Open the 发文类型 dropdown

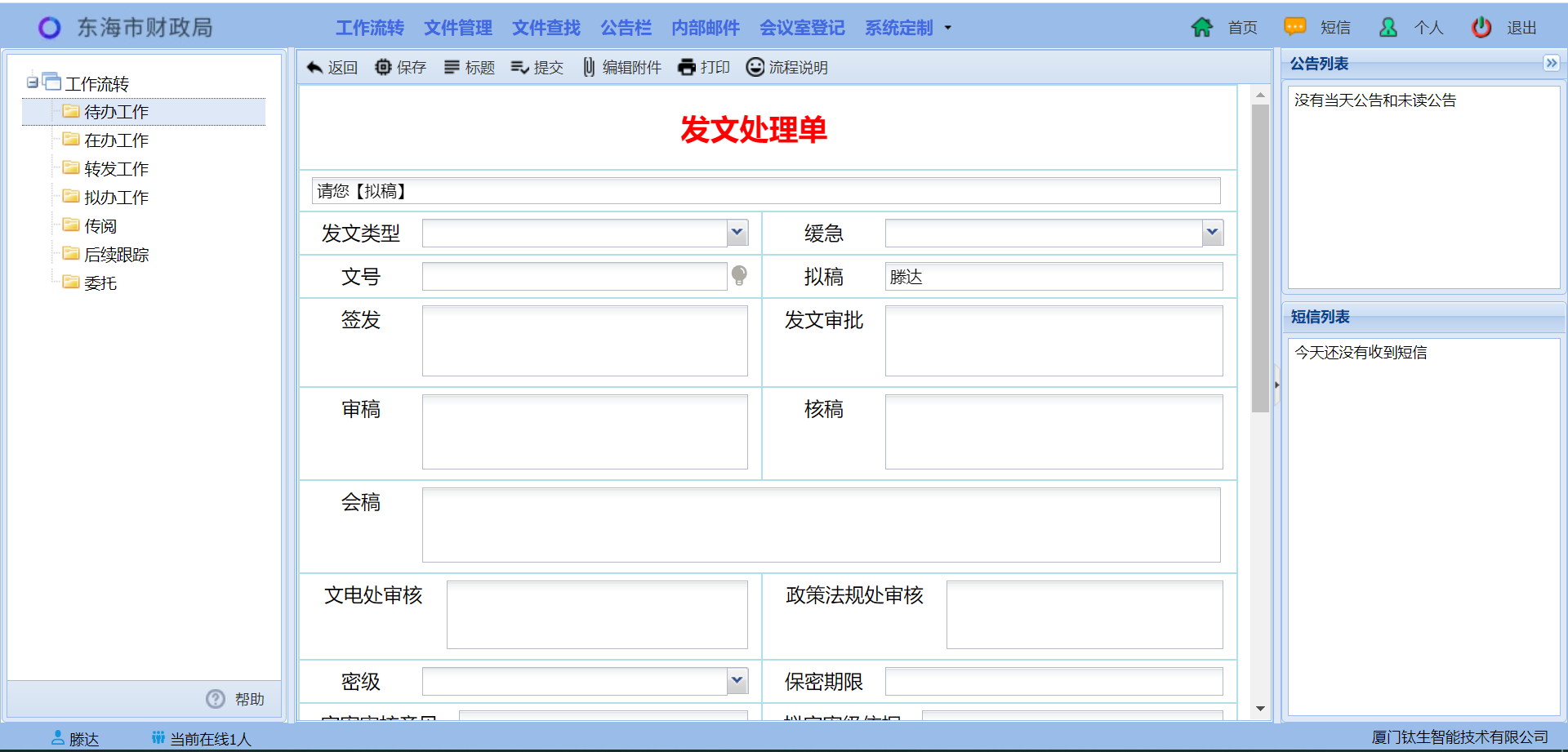point(737,233)
